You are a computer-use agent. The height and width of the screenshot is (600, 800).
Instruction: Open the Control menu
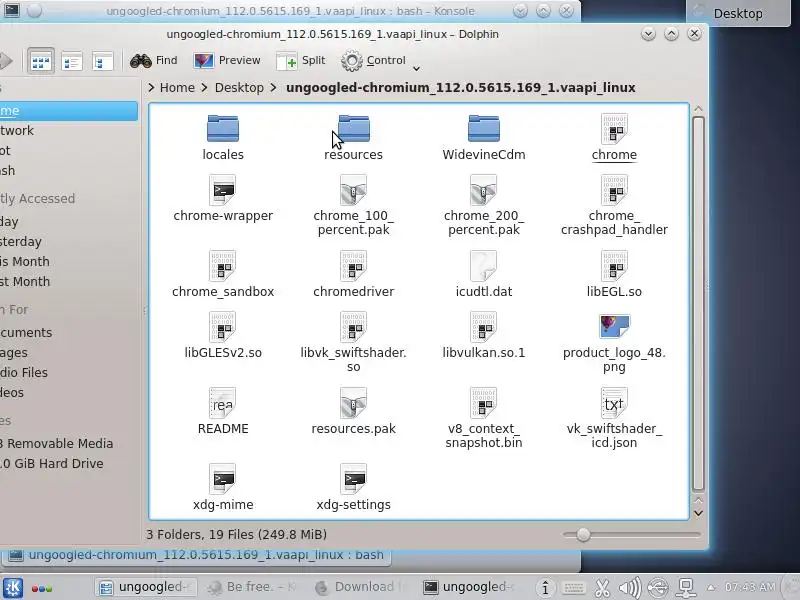tap(373, 61)
